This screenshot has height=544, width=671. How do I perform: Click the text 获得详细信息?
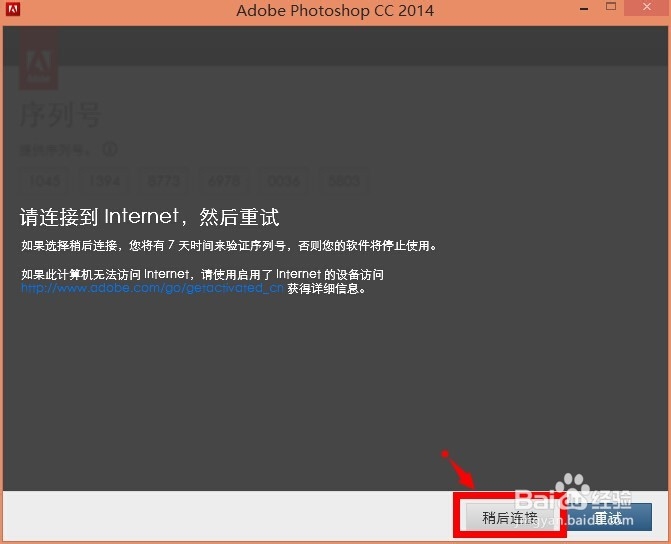coord(327,288)
